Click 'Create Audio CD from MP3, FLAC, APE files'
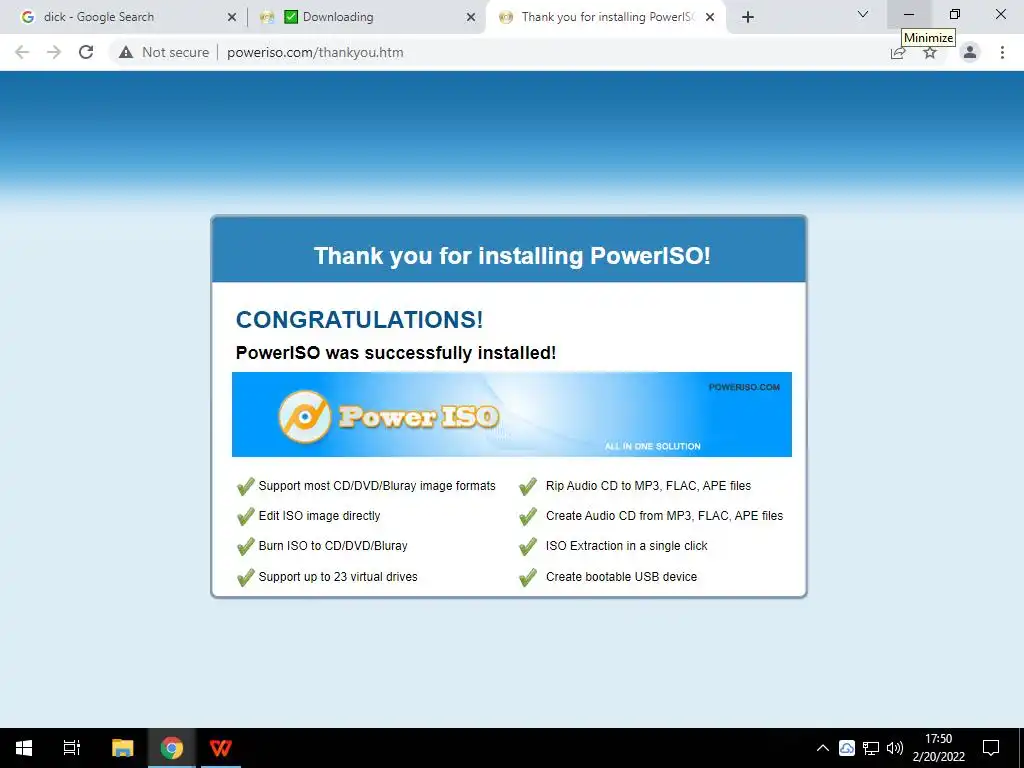1024x768 pixels. [x=664, y=516]
